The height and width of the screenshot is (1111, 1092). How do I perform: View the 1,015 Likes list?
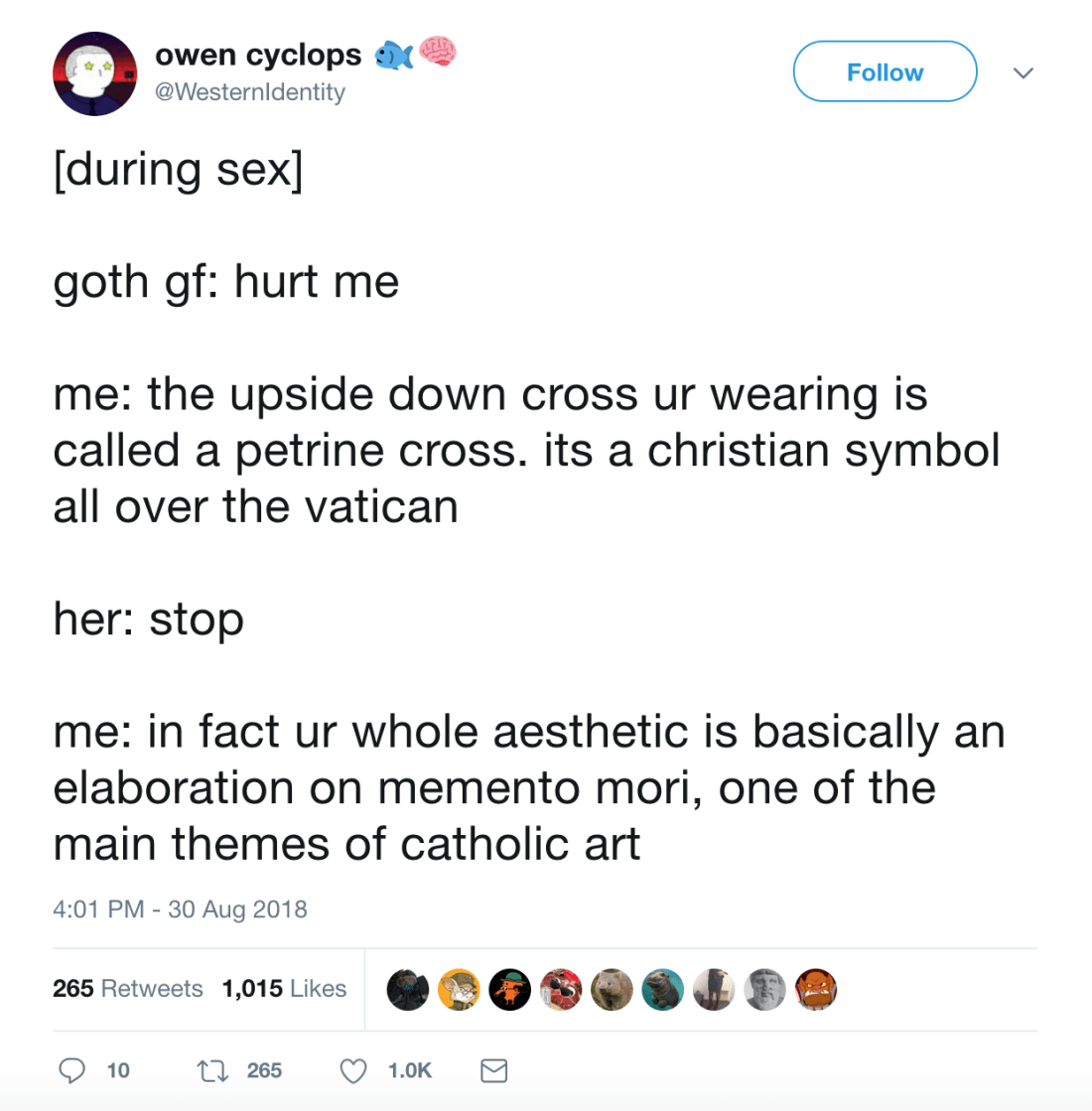[284, 989]
